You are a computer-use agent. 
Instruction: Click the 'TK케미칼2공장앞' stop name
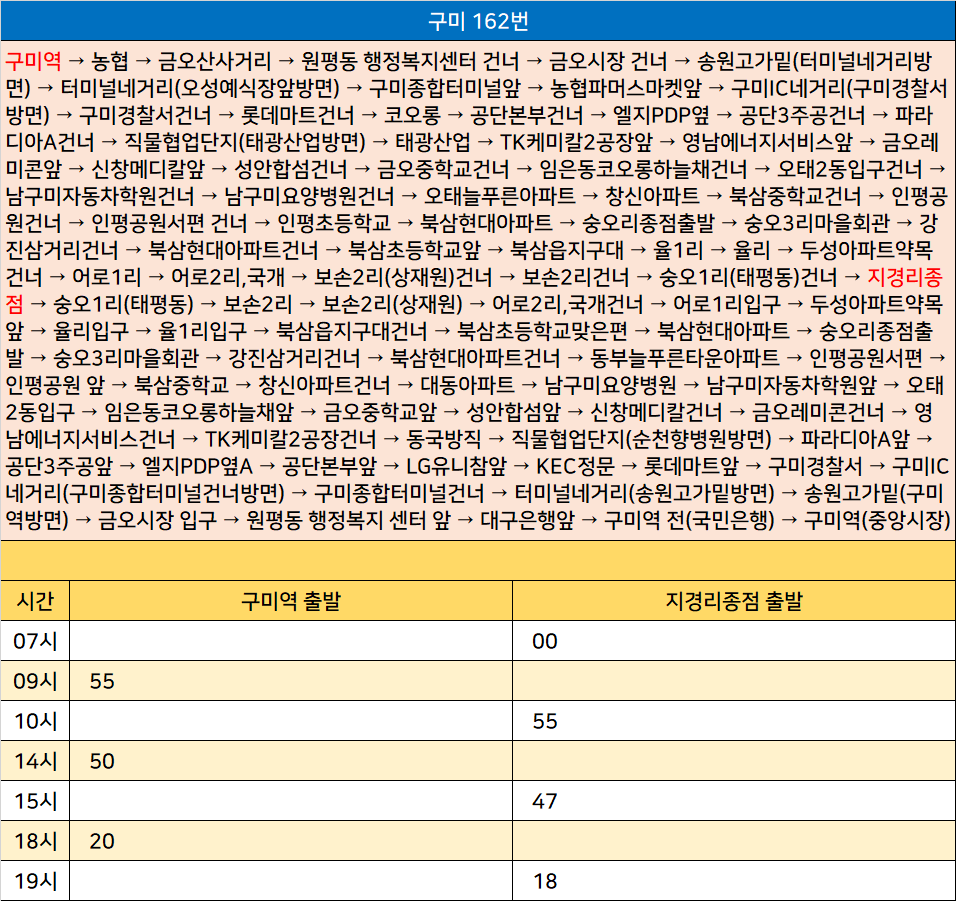(x=576, y=142)
